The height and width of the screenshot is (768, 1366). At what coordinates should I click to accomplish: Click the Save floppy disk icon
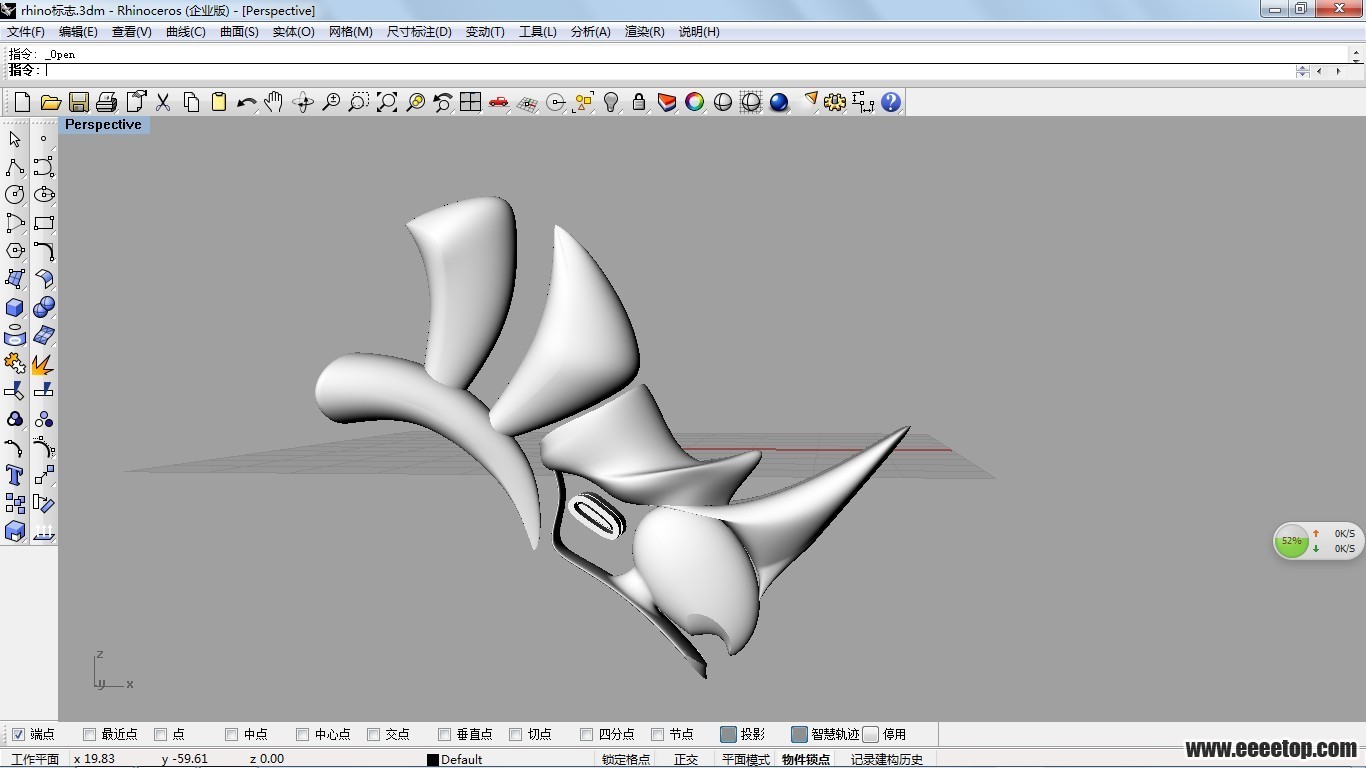(x=78, y=102)
